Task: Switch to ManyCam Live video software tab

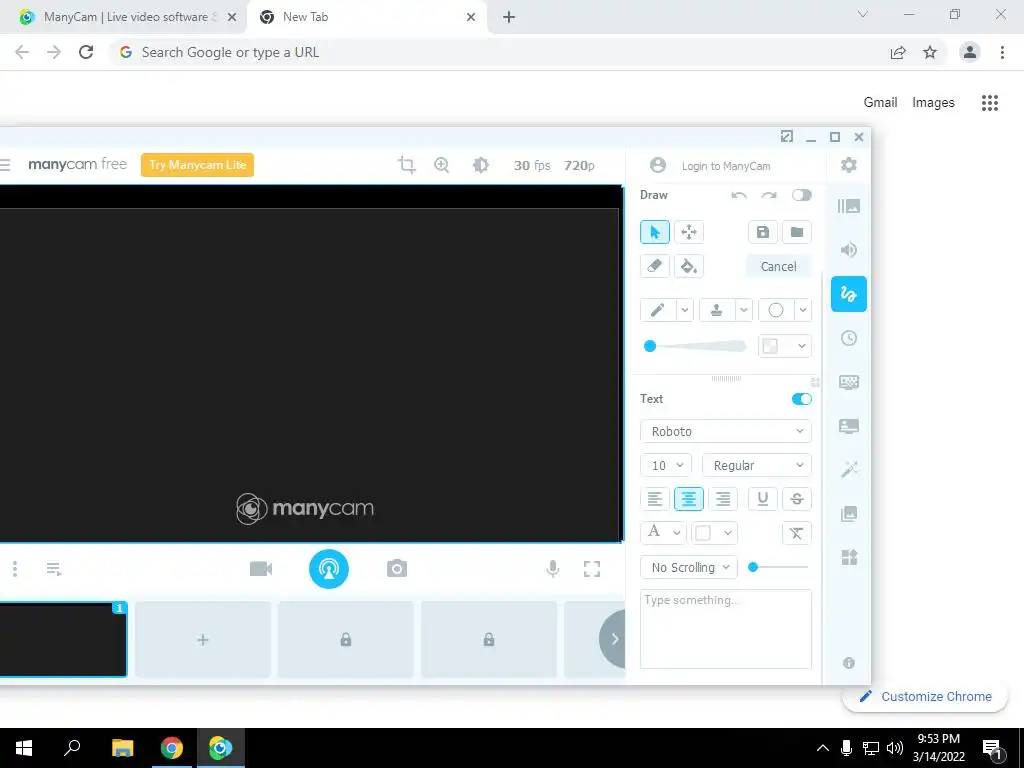Action: (124, 17)
